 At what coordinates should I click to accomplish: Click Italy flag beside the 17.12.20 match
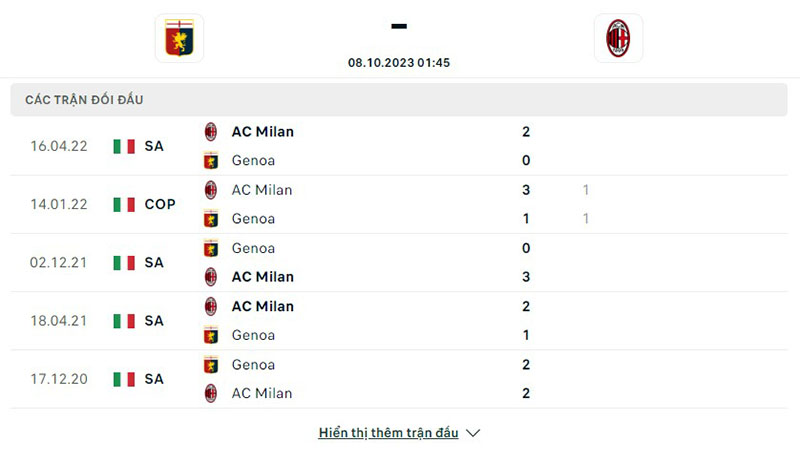coord(124,379)
